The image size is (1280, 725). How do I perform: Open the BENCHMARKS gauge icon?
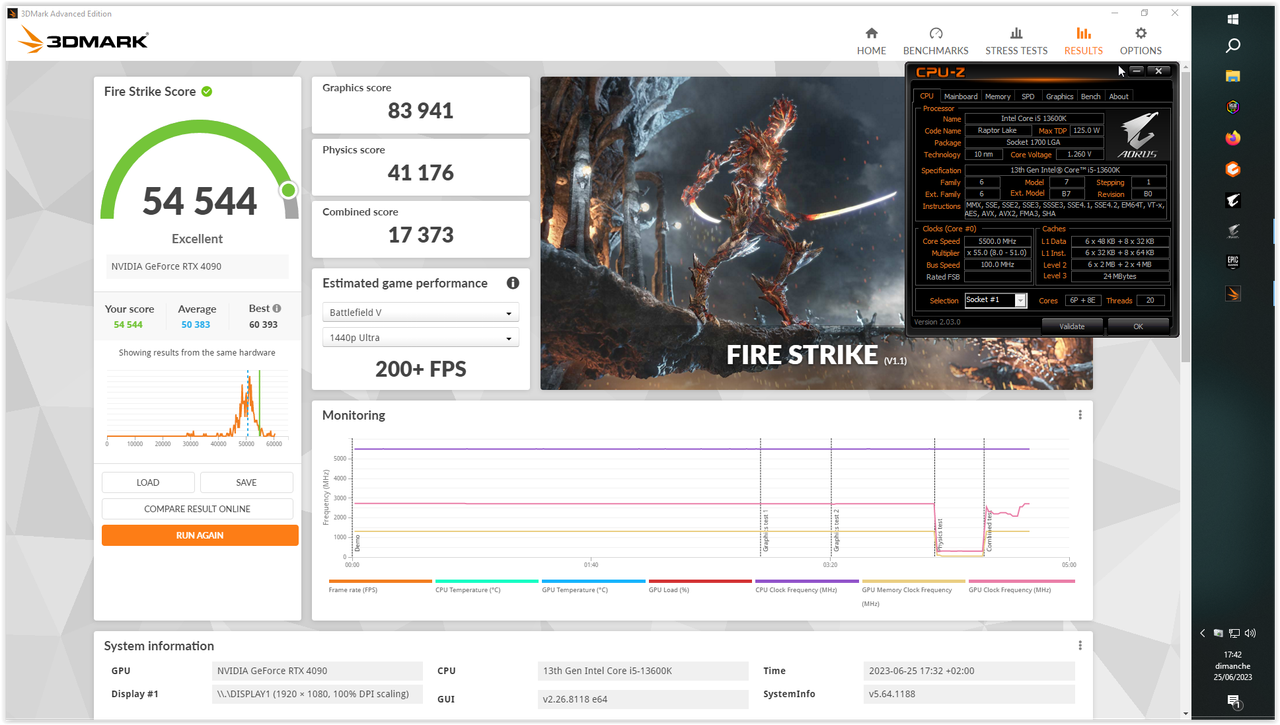(936, 33)
